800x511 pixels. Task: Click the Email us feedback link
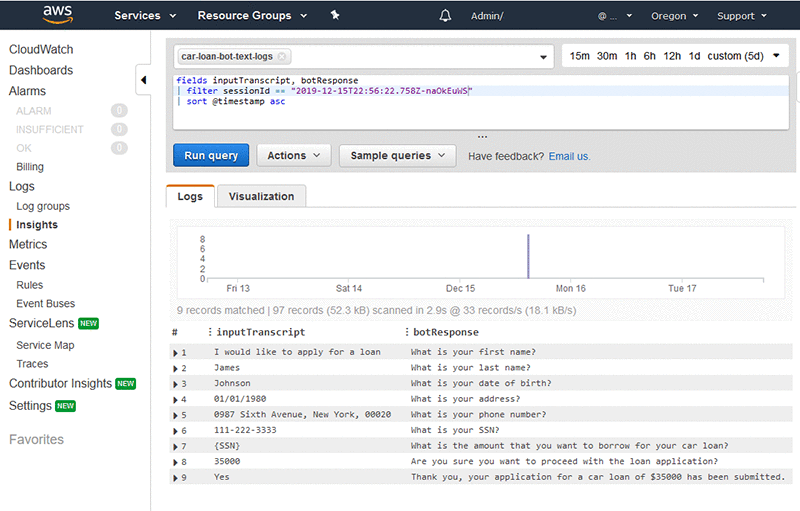[x=569, y=157]
